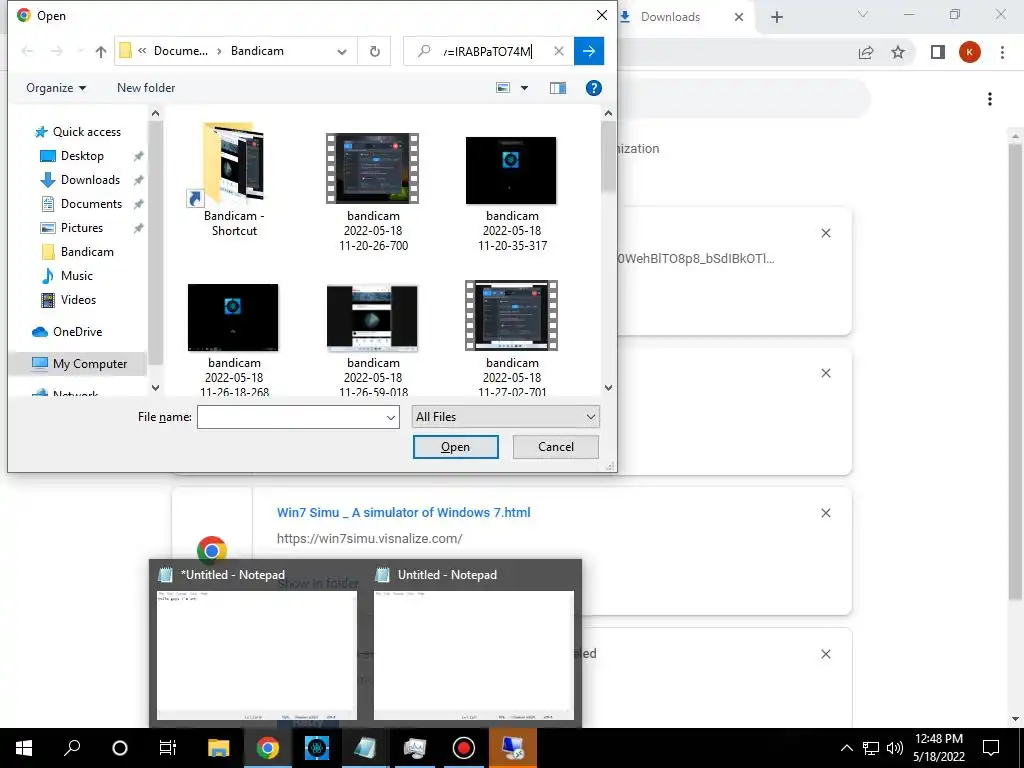The height and width of the screenshot is (768, 1024).
Task: Select the Bandicam - Shortcut folder
Action: [x=234, y=178]
